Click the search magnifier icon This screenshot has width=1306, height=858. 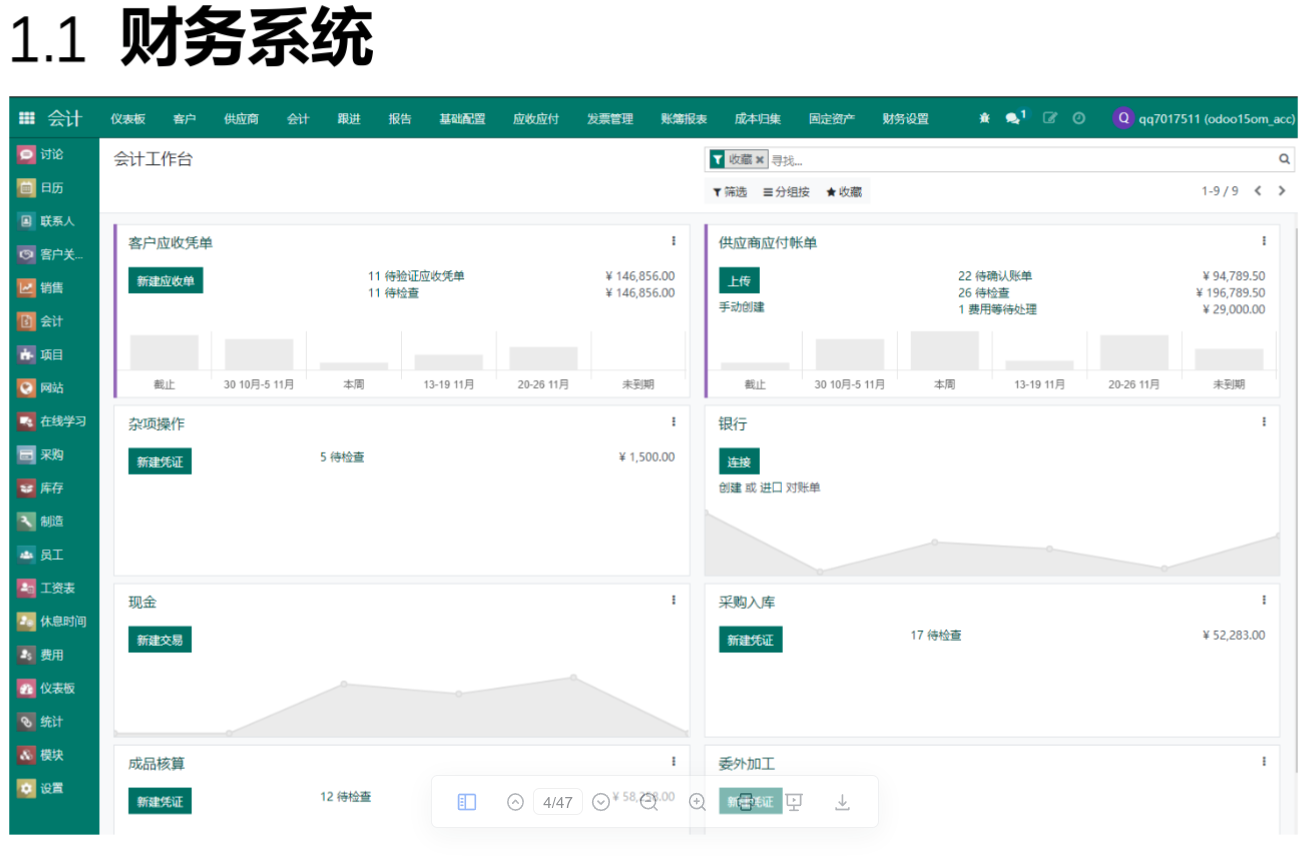(1284, 159)
